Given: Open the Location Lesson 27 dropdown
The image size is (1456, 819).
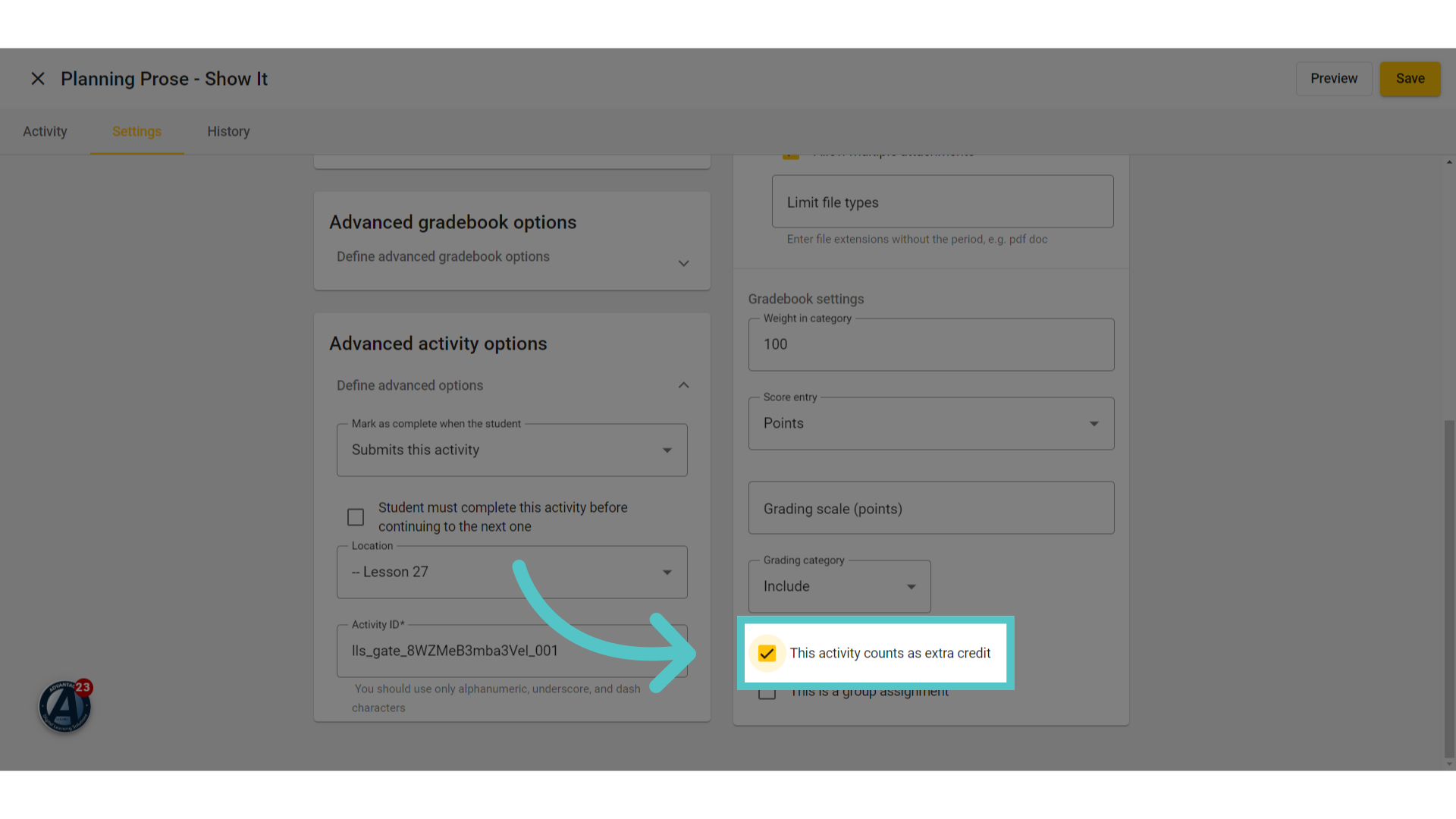Looking at the screenshot, I should click(512, 572).
